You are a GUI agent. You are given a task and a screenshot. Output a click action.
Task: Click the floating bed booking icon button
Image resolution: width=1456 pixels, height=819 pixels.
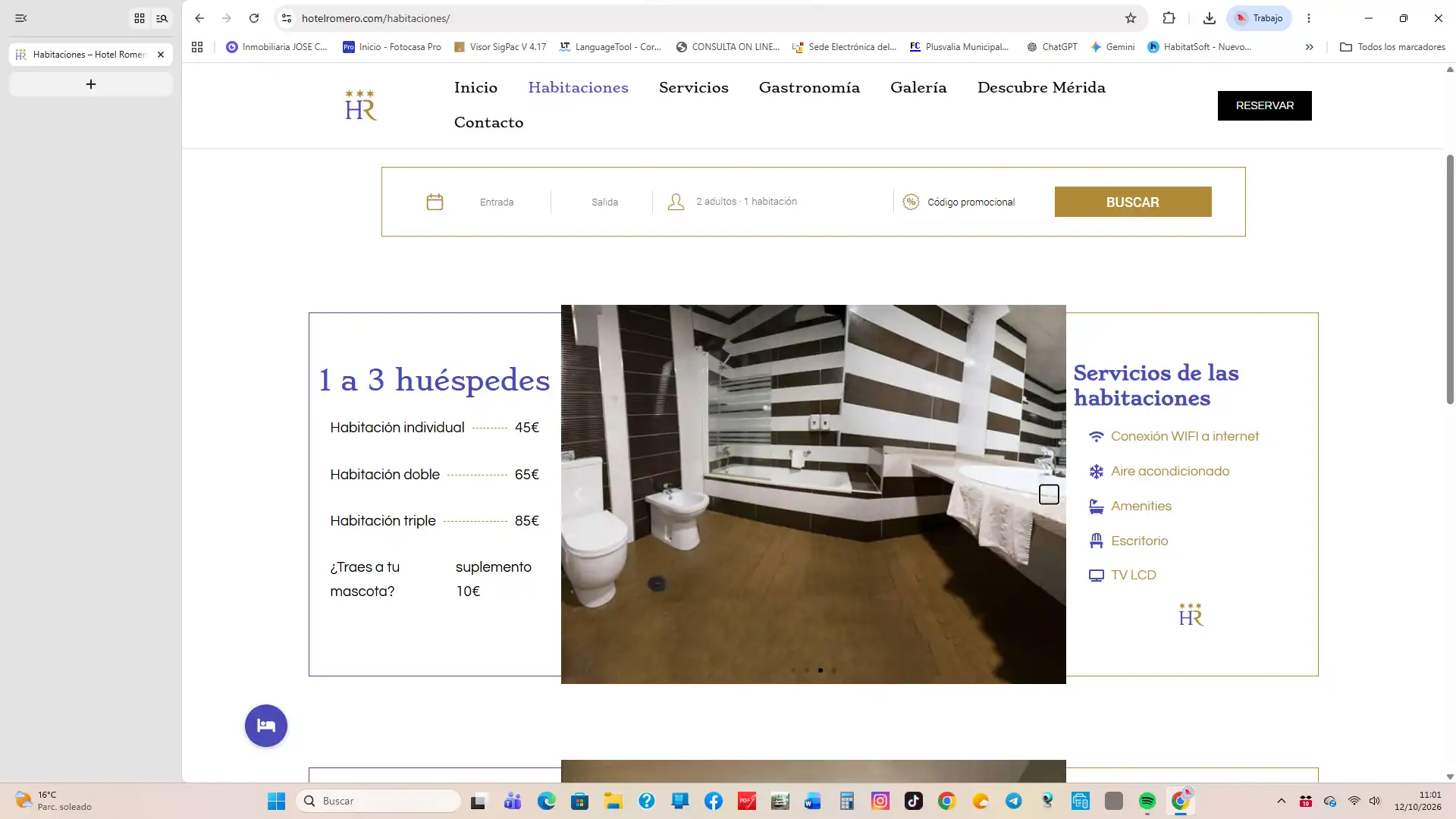(266, 726)
